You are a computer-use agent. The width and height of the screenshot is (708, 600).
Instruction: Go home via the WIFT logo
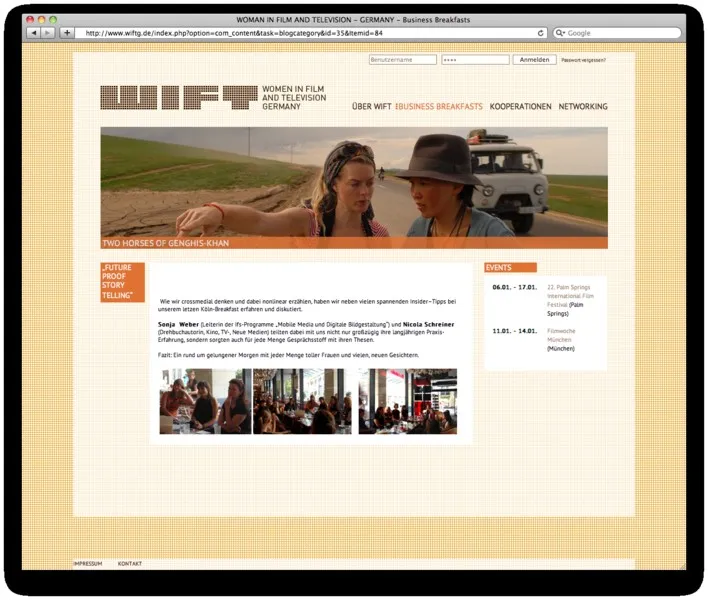point(179,98)
